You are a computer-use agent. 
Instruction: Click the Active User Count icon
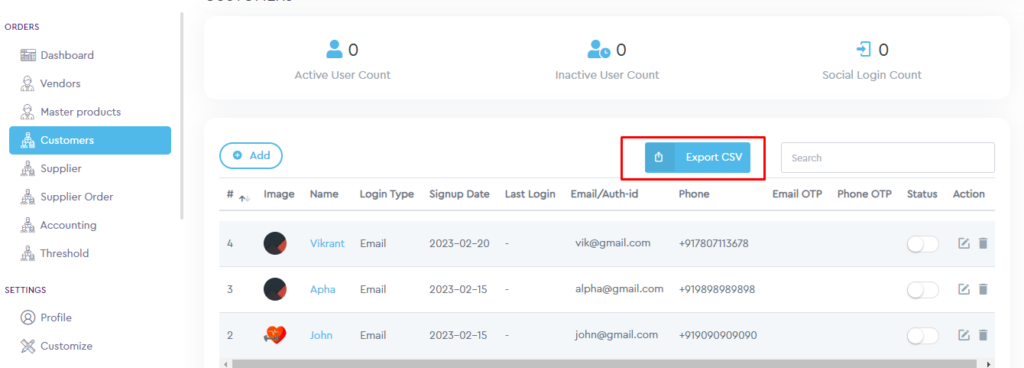(334, 50)
